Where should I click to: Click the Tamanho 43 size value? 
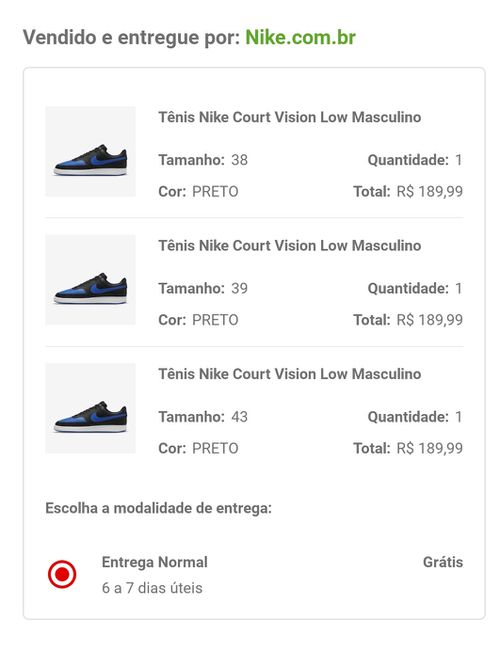pyautogui.click(x=239, y=417)
